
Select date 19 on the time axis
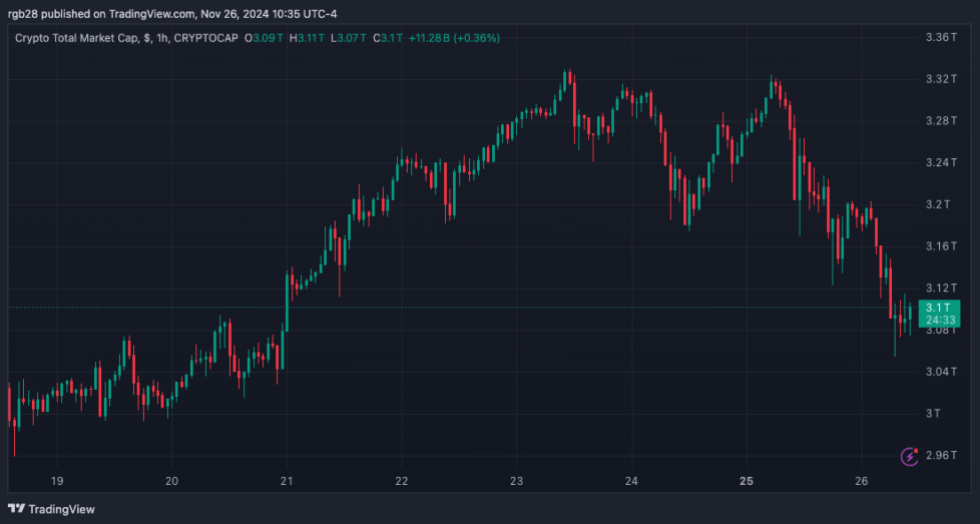[57, 481]
